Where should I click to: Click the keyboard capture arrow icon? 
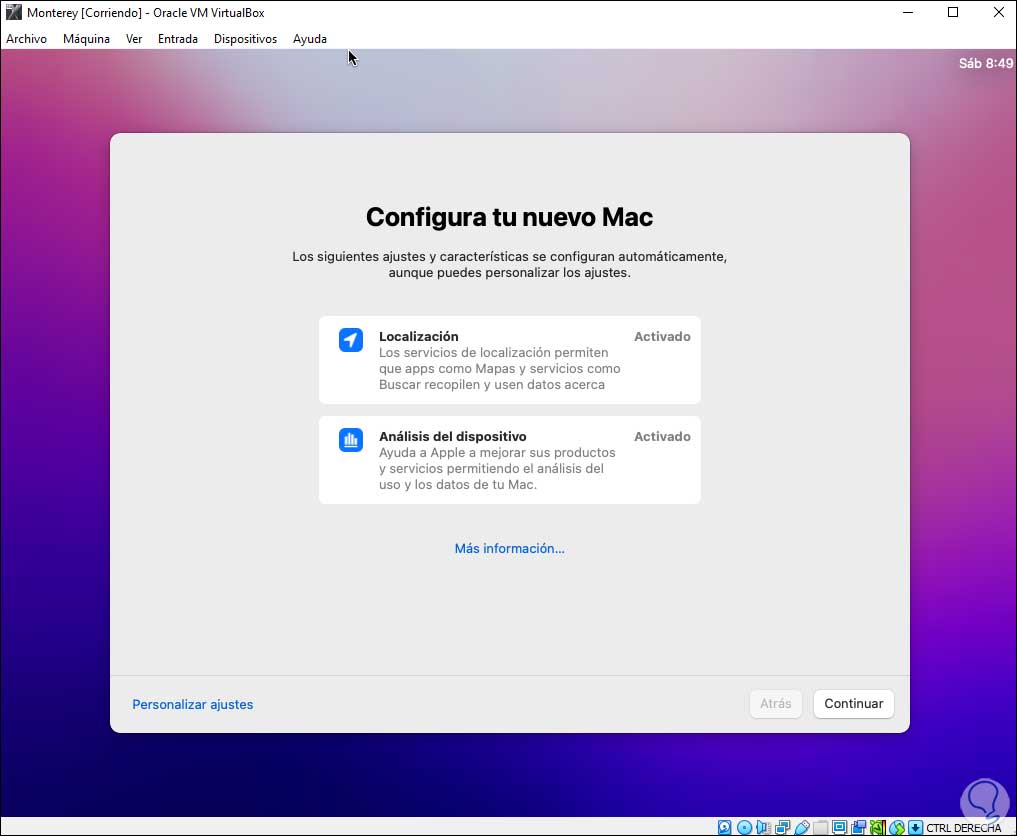(915, 828)
